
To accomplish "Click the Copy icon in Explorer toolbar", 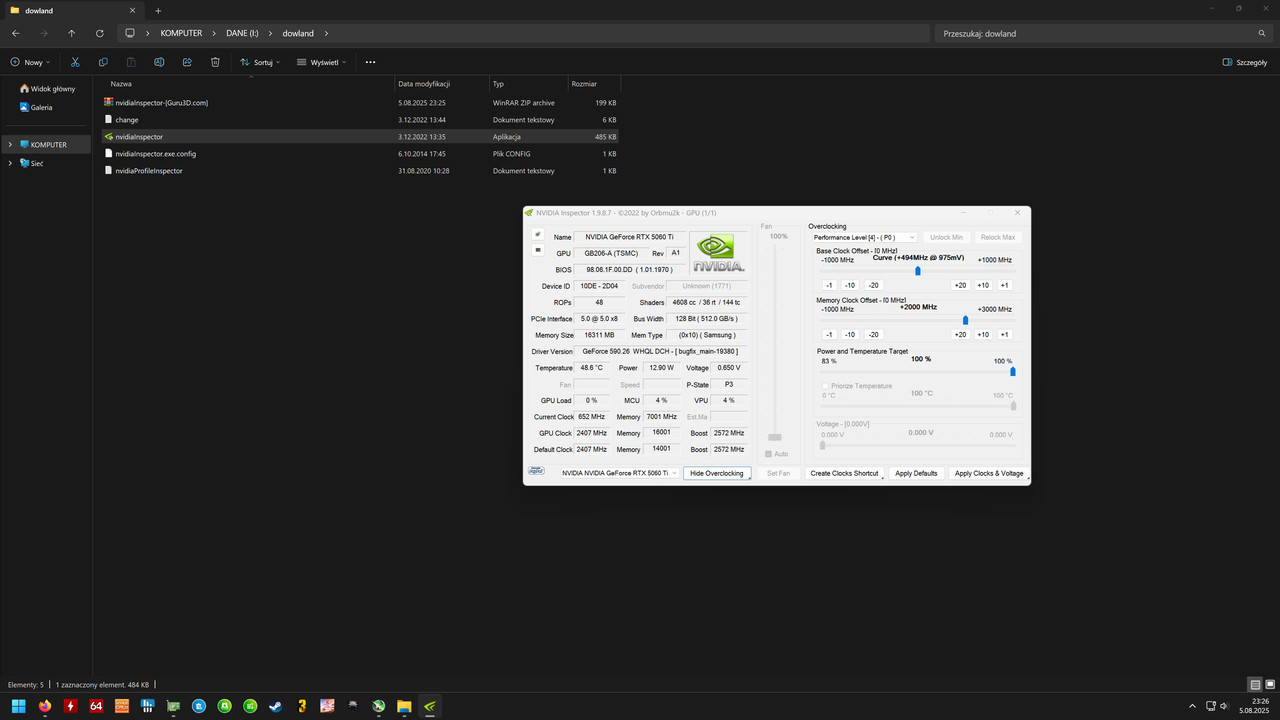I will tap(103, 62).
